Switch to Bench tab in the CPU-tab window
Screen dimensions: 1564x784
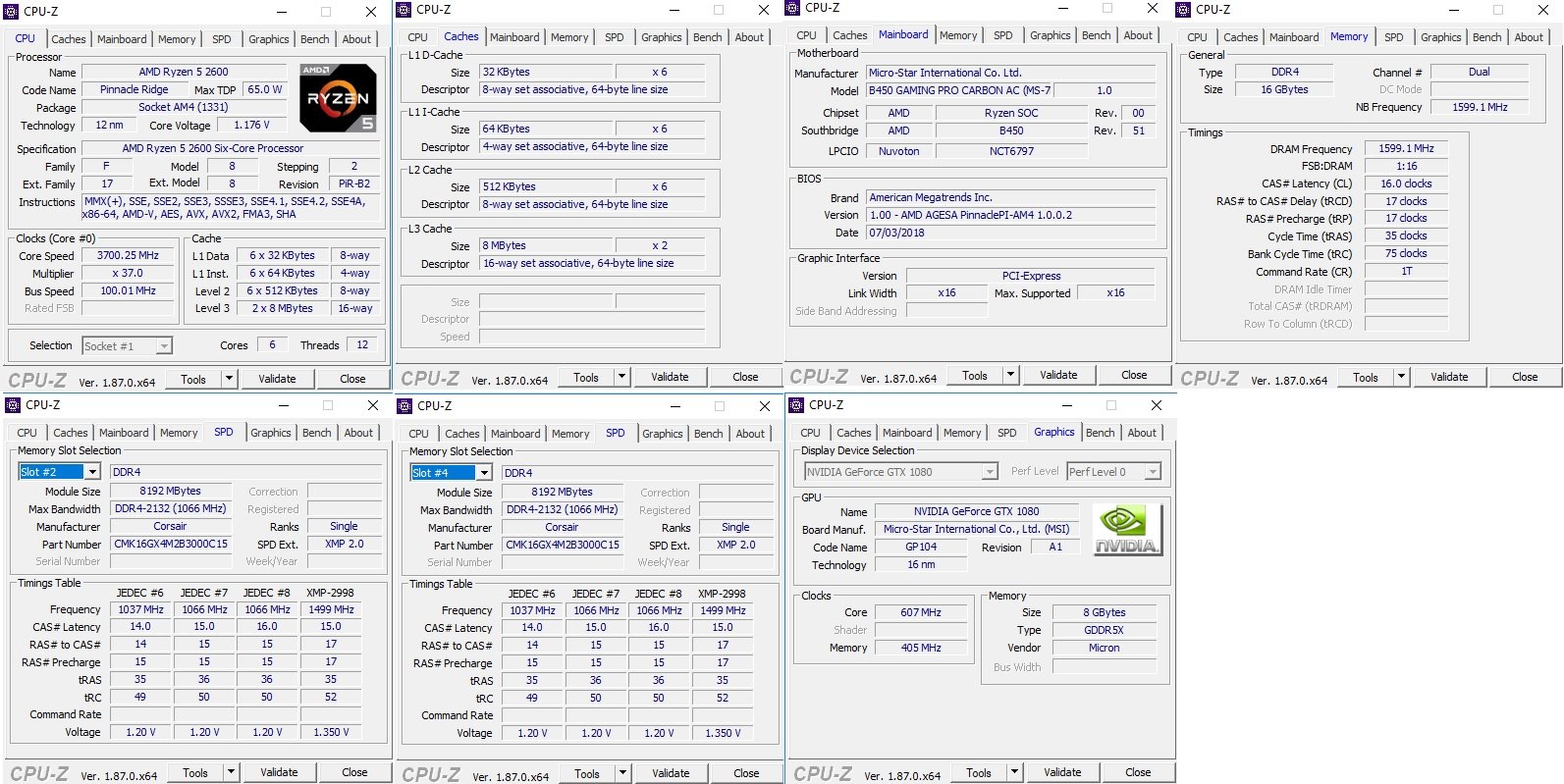[x=315, y=39]
